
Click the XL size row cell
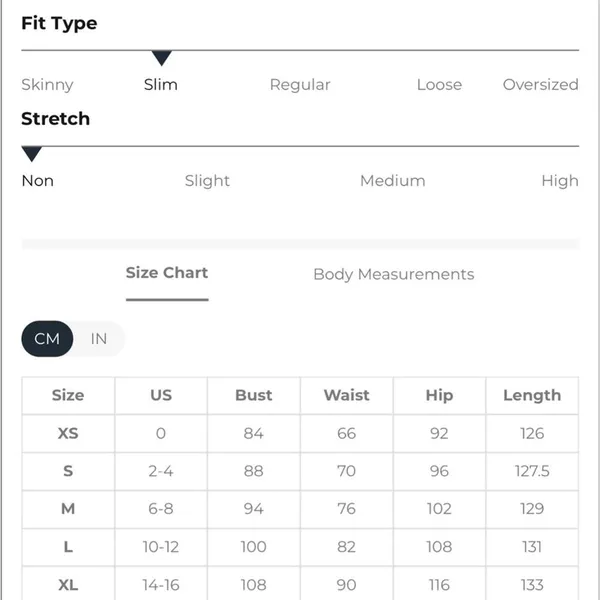tap(68, 585)
